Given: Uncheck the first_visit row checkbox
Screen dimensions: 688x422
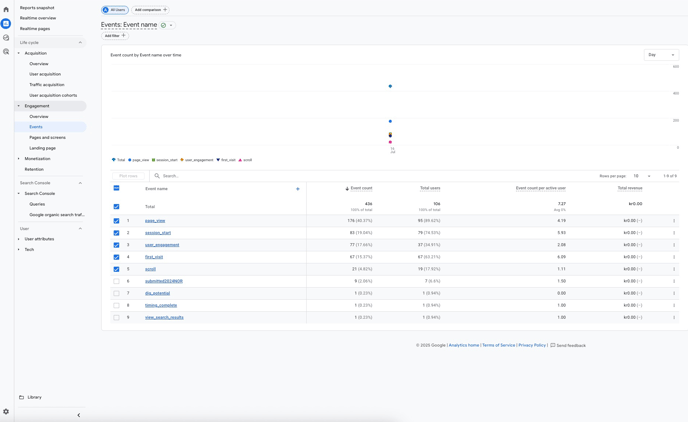Looking at the screenshot, I should point(116,257).
